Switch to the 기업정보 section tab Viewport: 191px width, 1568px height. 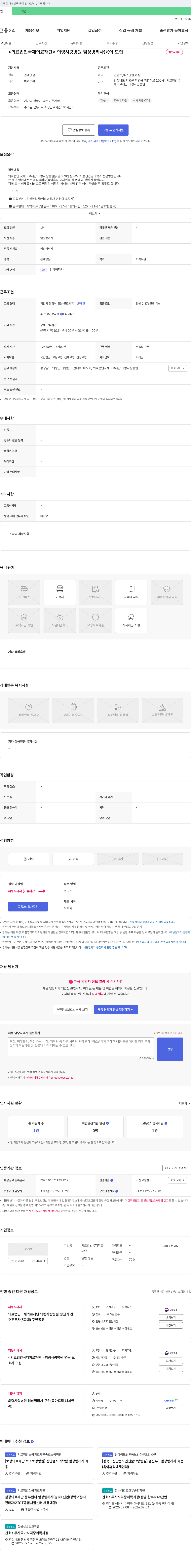183,43
